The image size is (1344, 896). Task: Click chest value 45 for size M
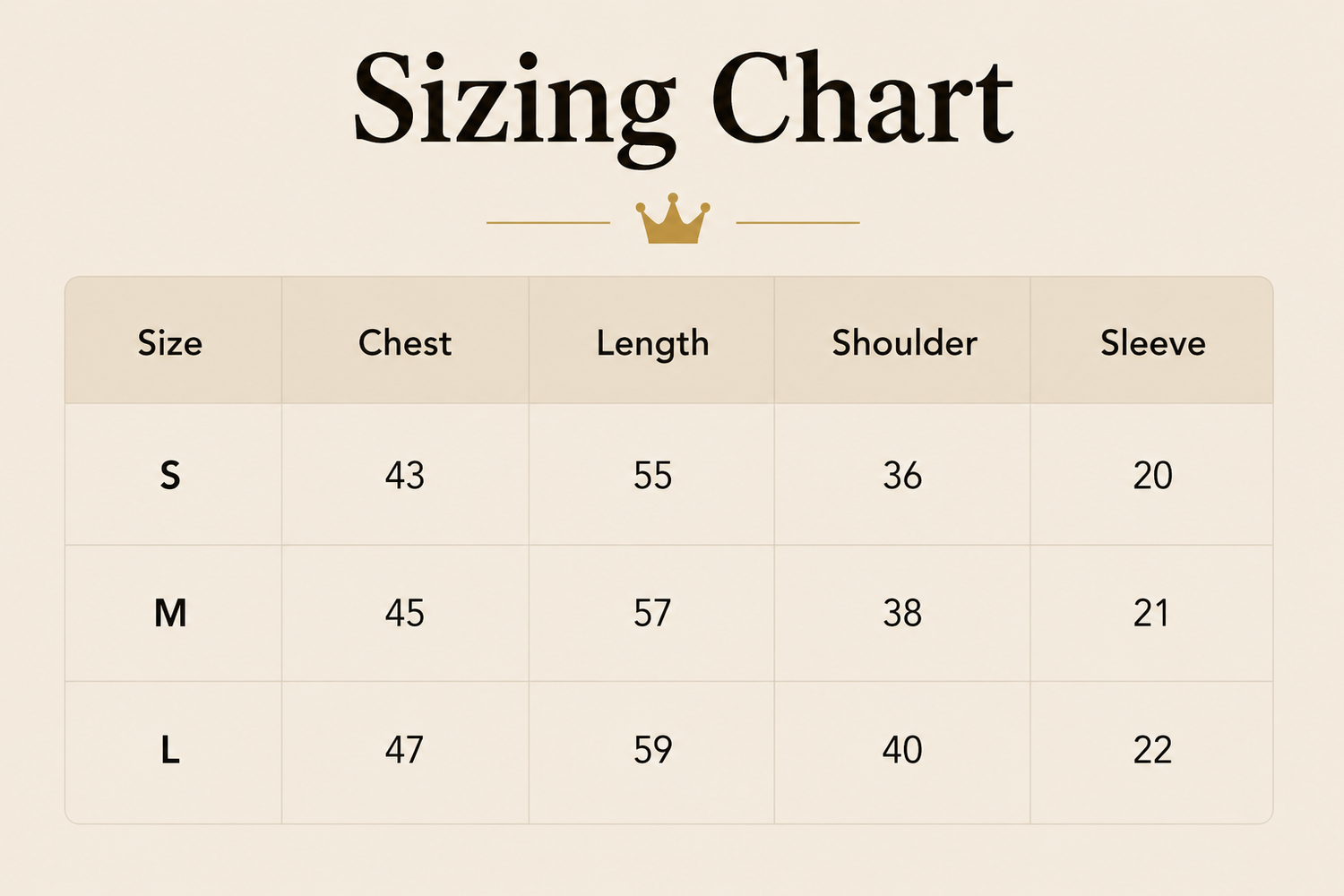[405, 614]
